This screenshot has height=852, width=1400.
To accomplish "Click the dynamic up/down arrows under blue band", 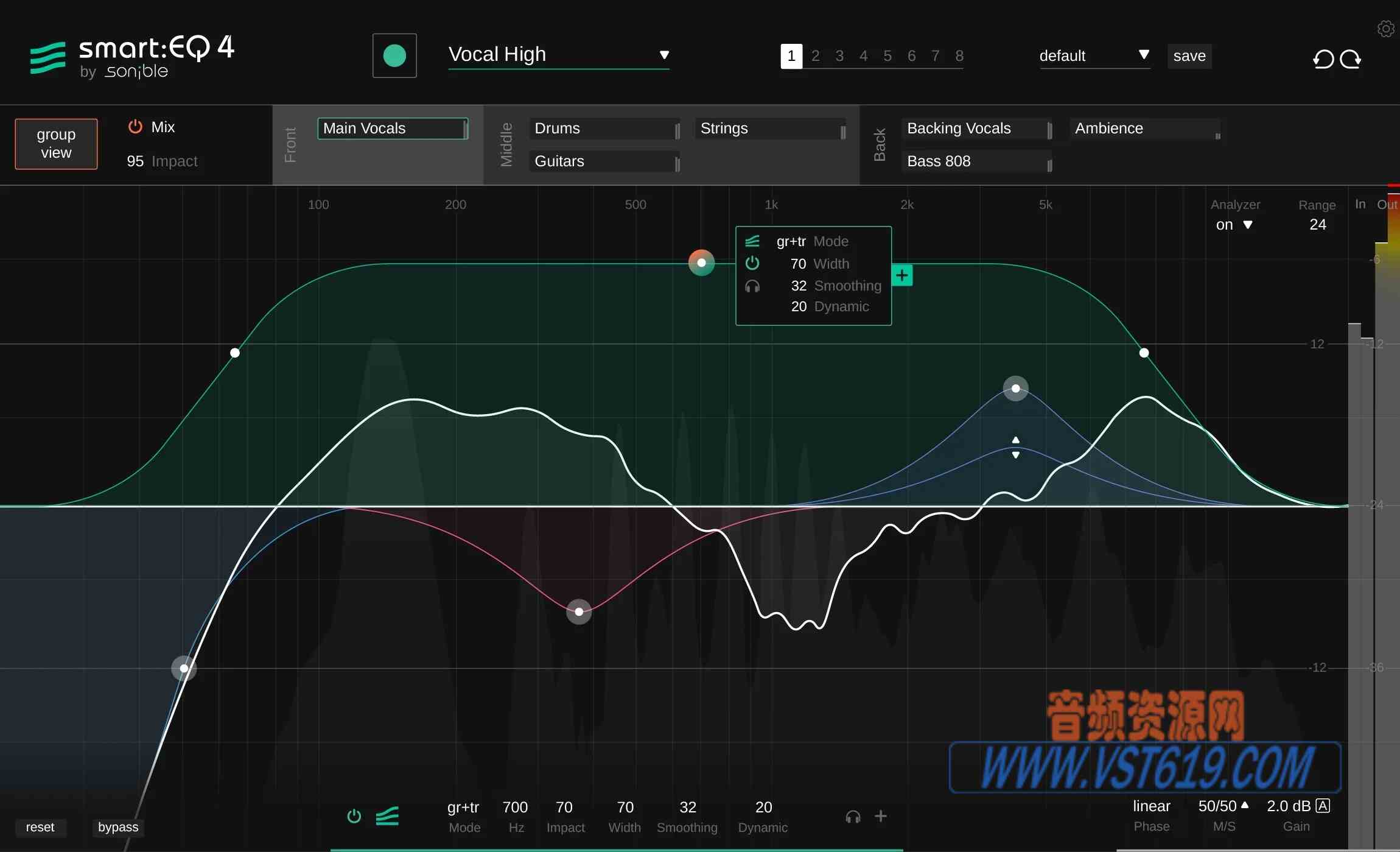I will (x=1015, y=447).
